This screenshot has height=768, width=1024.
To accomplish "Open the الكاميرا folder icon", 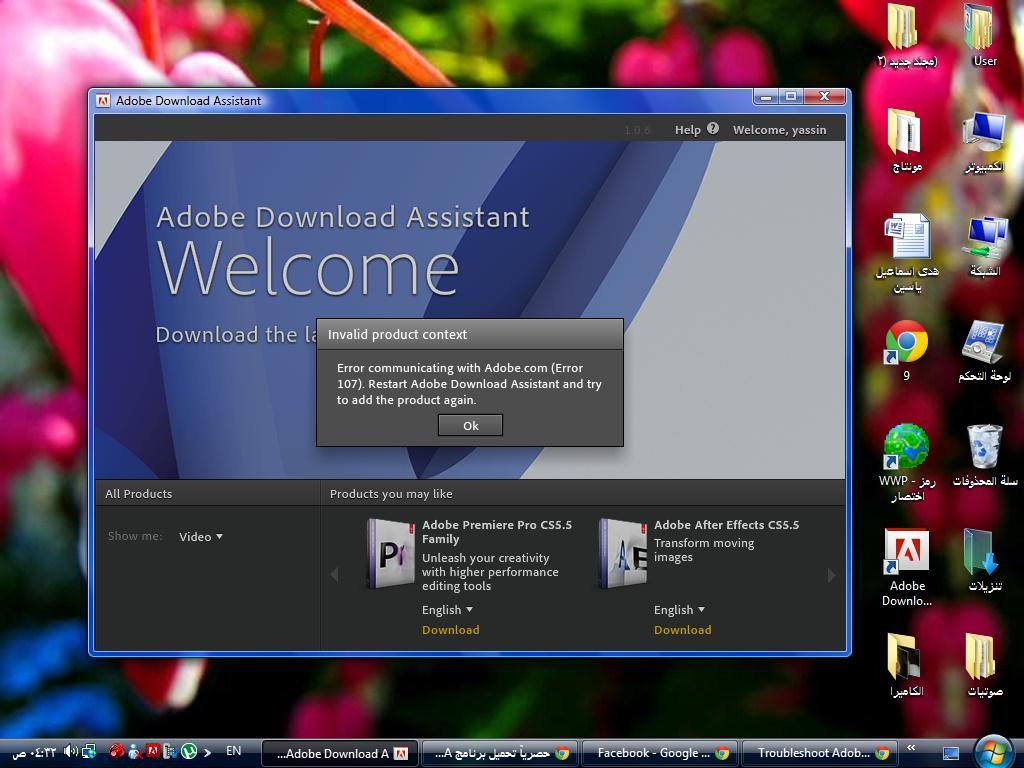I will pyautogui.click(x=906, y=665).
